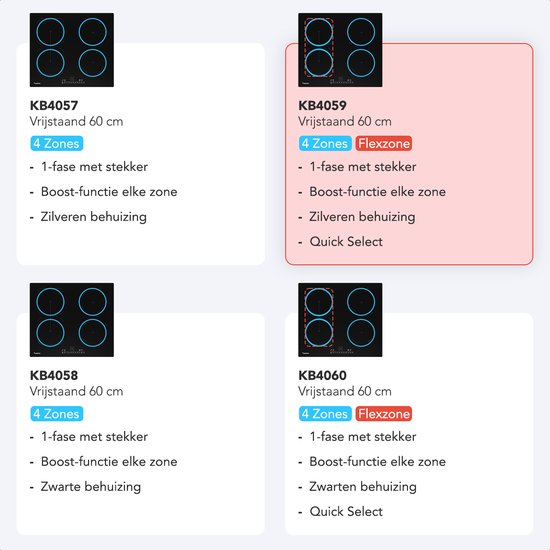Click the KB4058 product title

[54, 375]
